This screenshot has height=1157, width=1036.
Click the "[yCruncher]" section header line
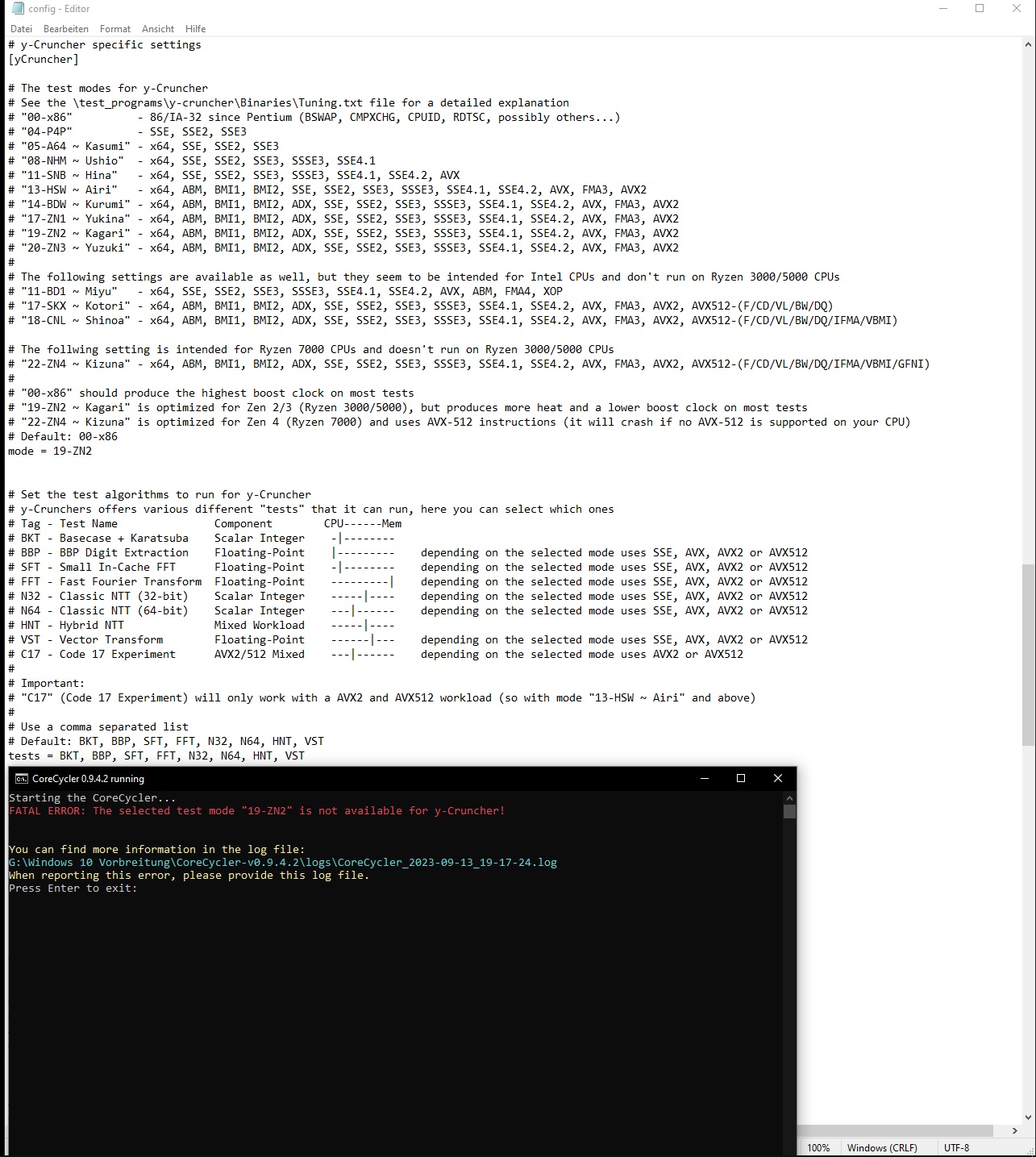point(44,59)
